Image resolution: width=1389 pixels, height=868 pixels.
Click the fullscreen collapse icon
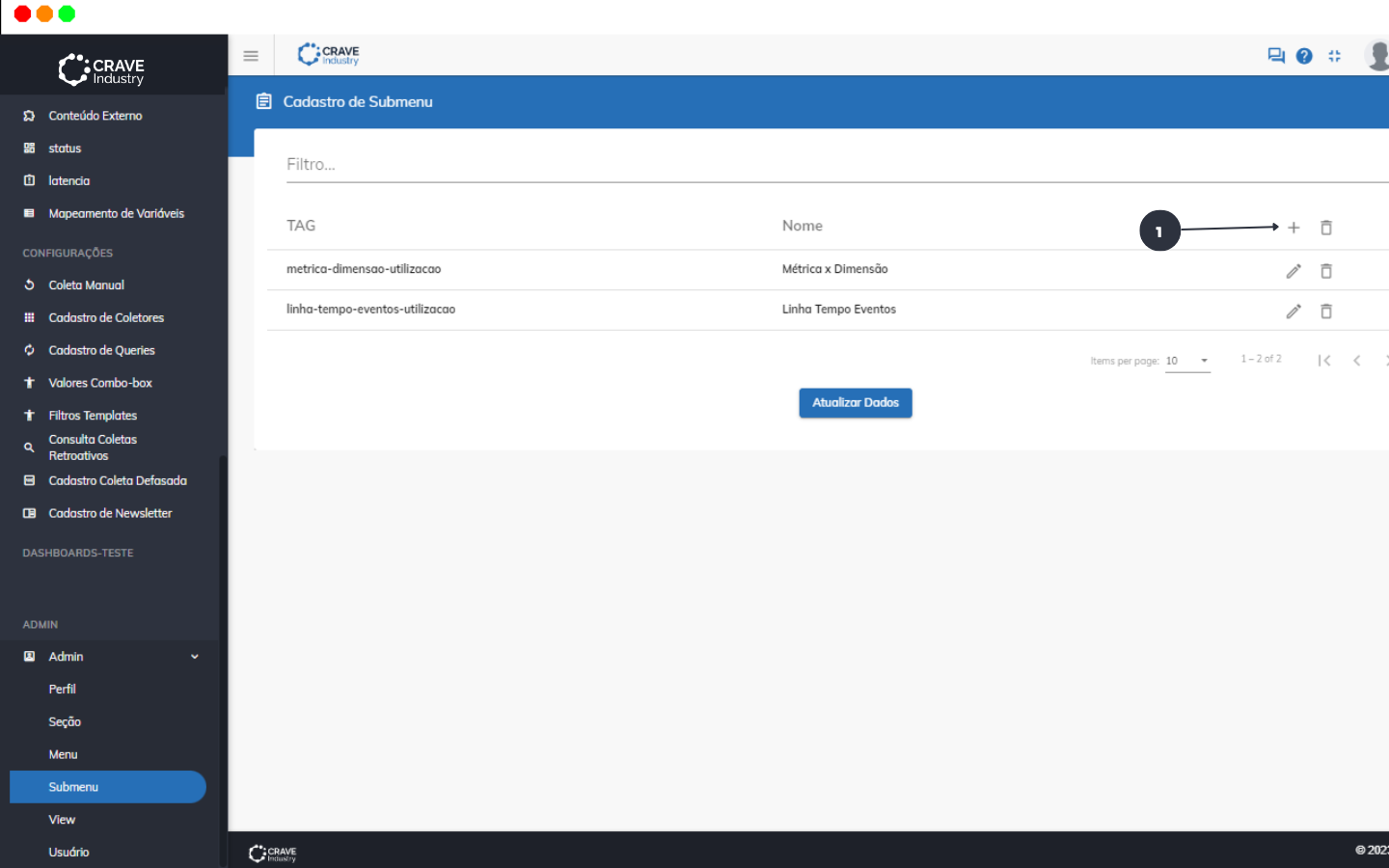click(x=1335, y=56)
